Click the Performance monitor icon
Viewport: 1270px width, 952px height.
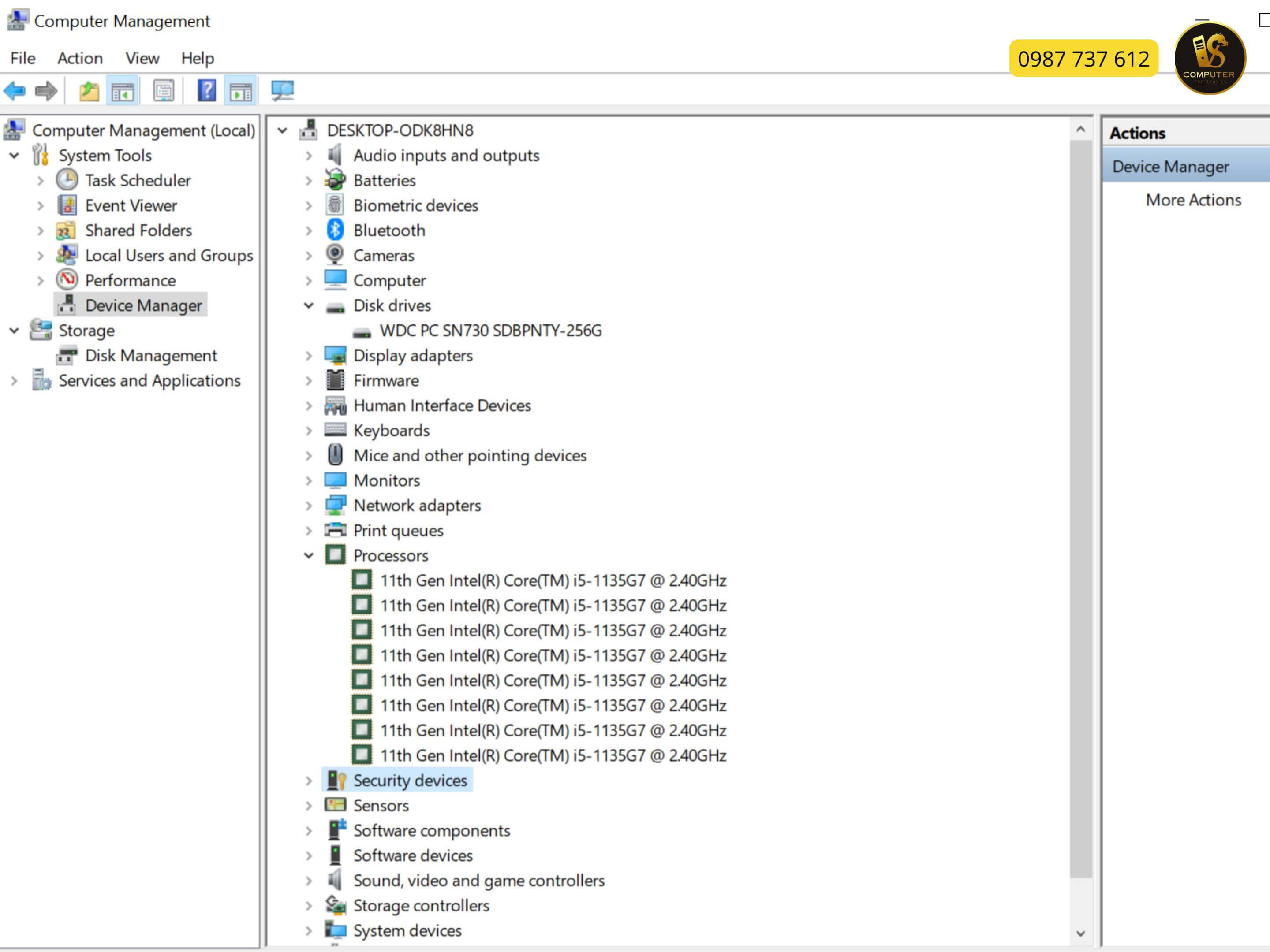[67, 280]
